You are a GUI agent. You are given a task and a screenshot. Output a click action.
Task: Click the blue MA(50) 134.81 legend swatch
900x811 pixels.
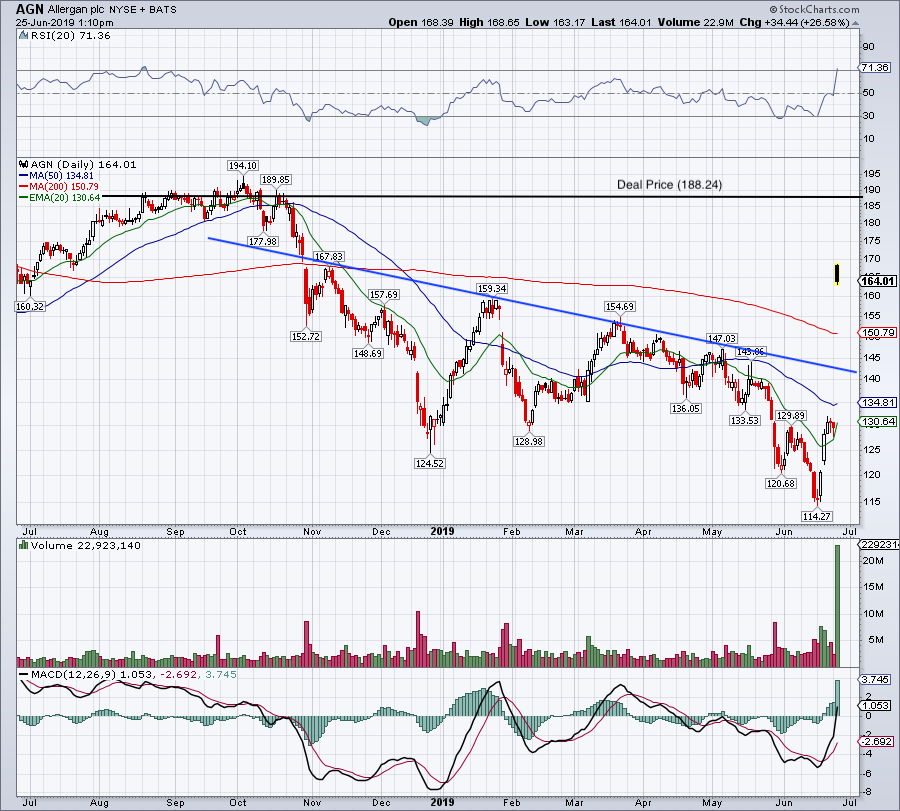tap(24, 176)
